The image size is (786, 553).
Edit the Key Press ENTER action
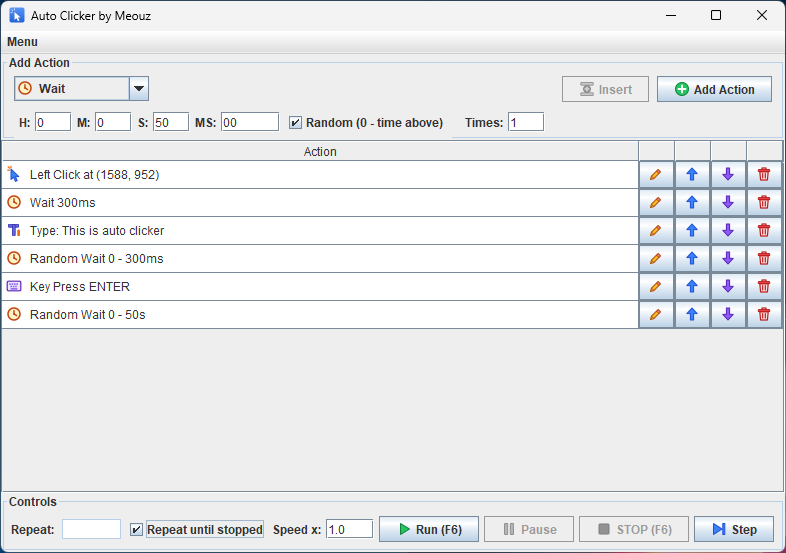coord(656,287)
